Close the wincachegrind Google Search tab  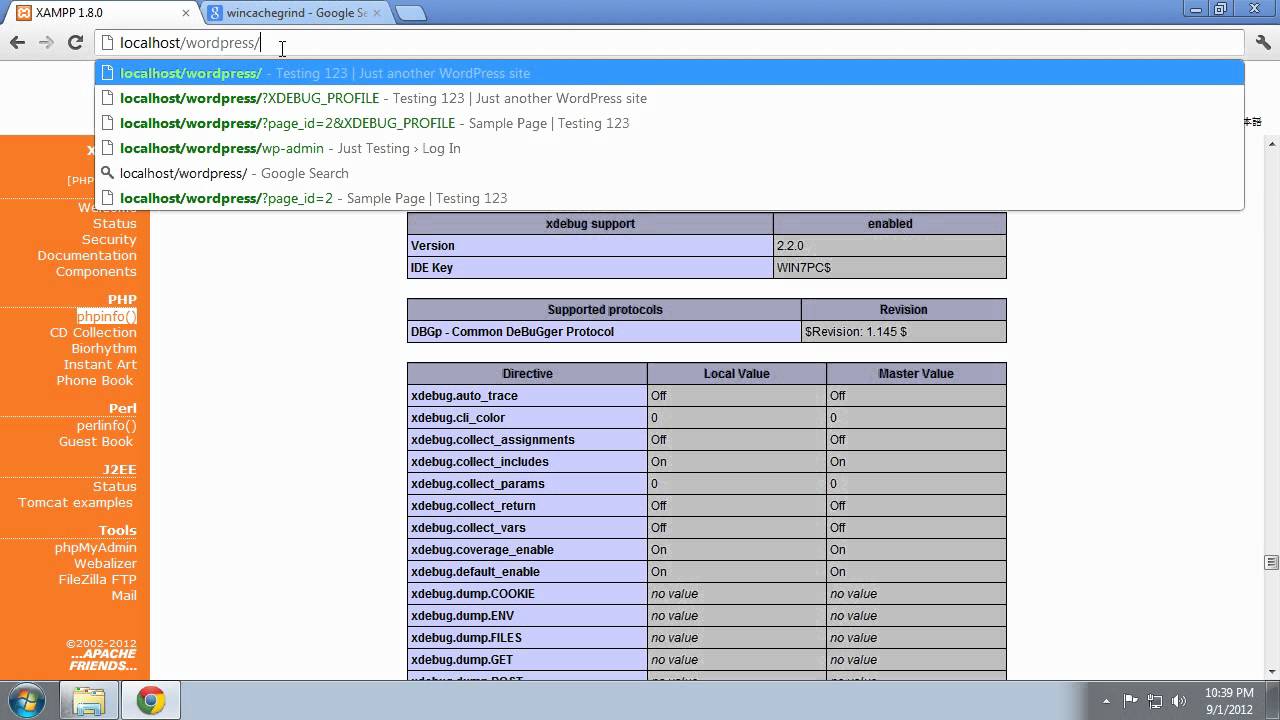pyautogui.click(x=377, y=13)
